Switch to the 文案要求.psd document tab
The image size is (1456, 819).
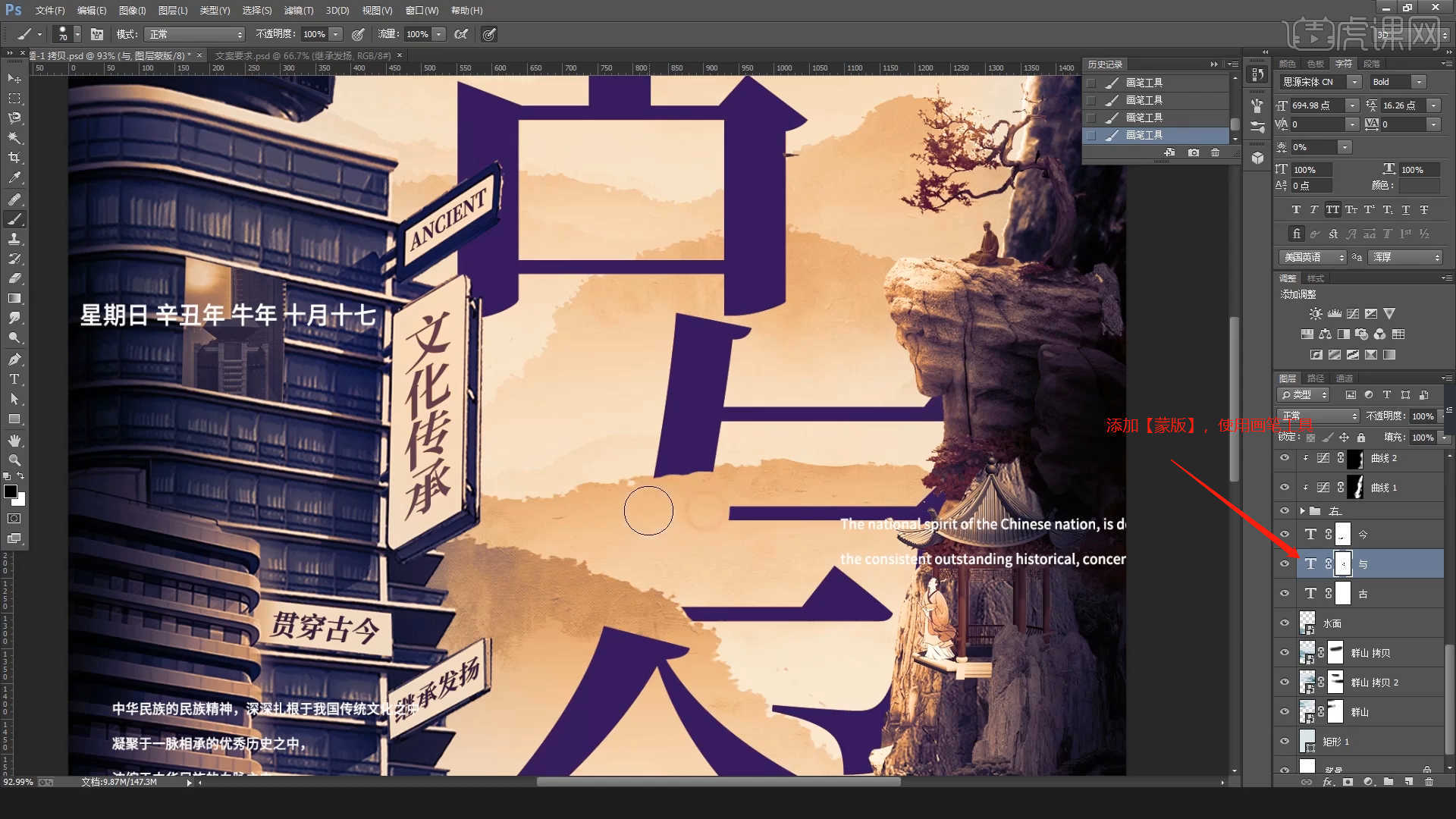302,55
